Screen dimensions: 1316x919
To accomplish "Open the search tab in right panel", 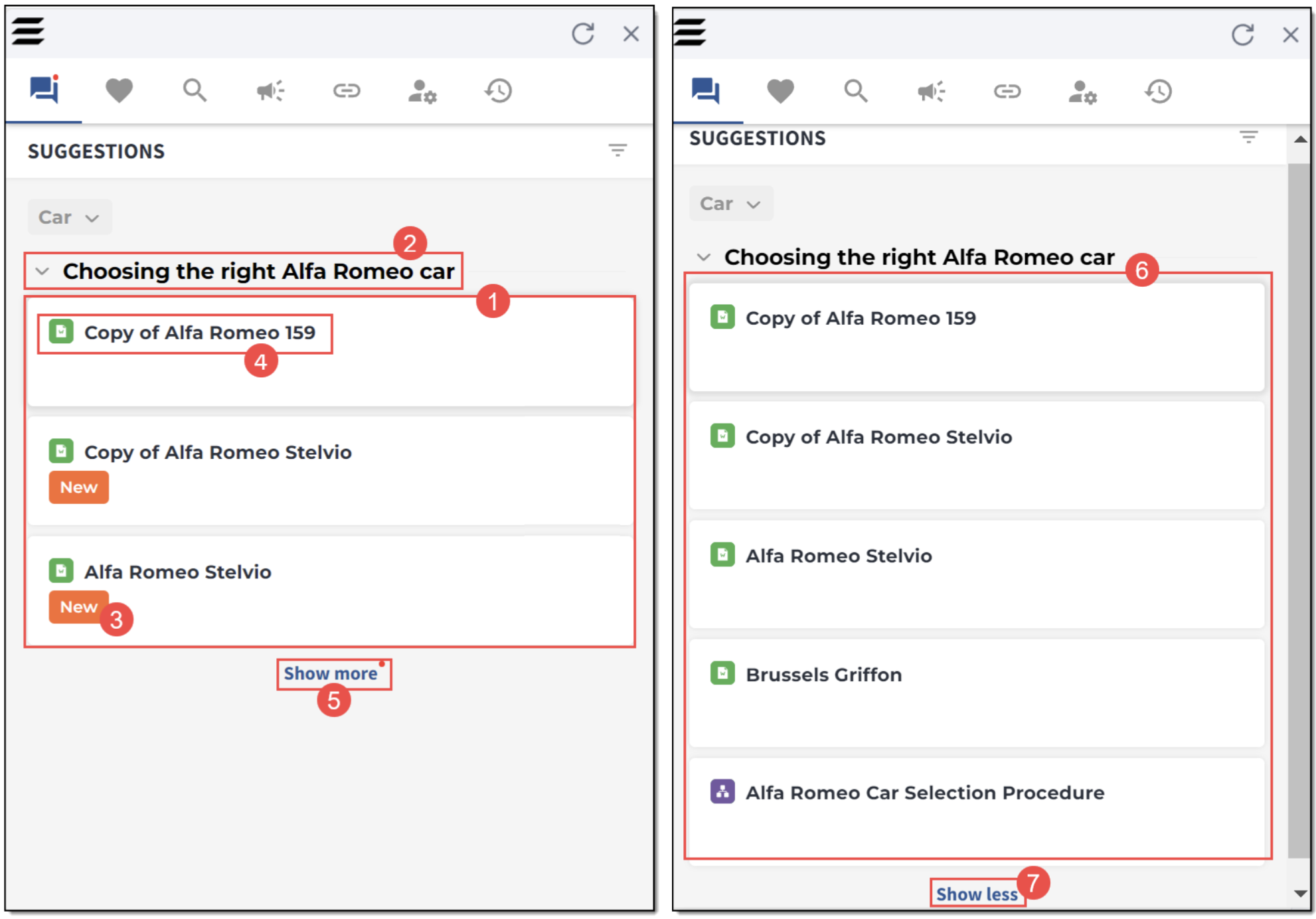I will pyautogui.click(x=855, y=90).
